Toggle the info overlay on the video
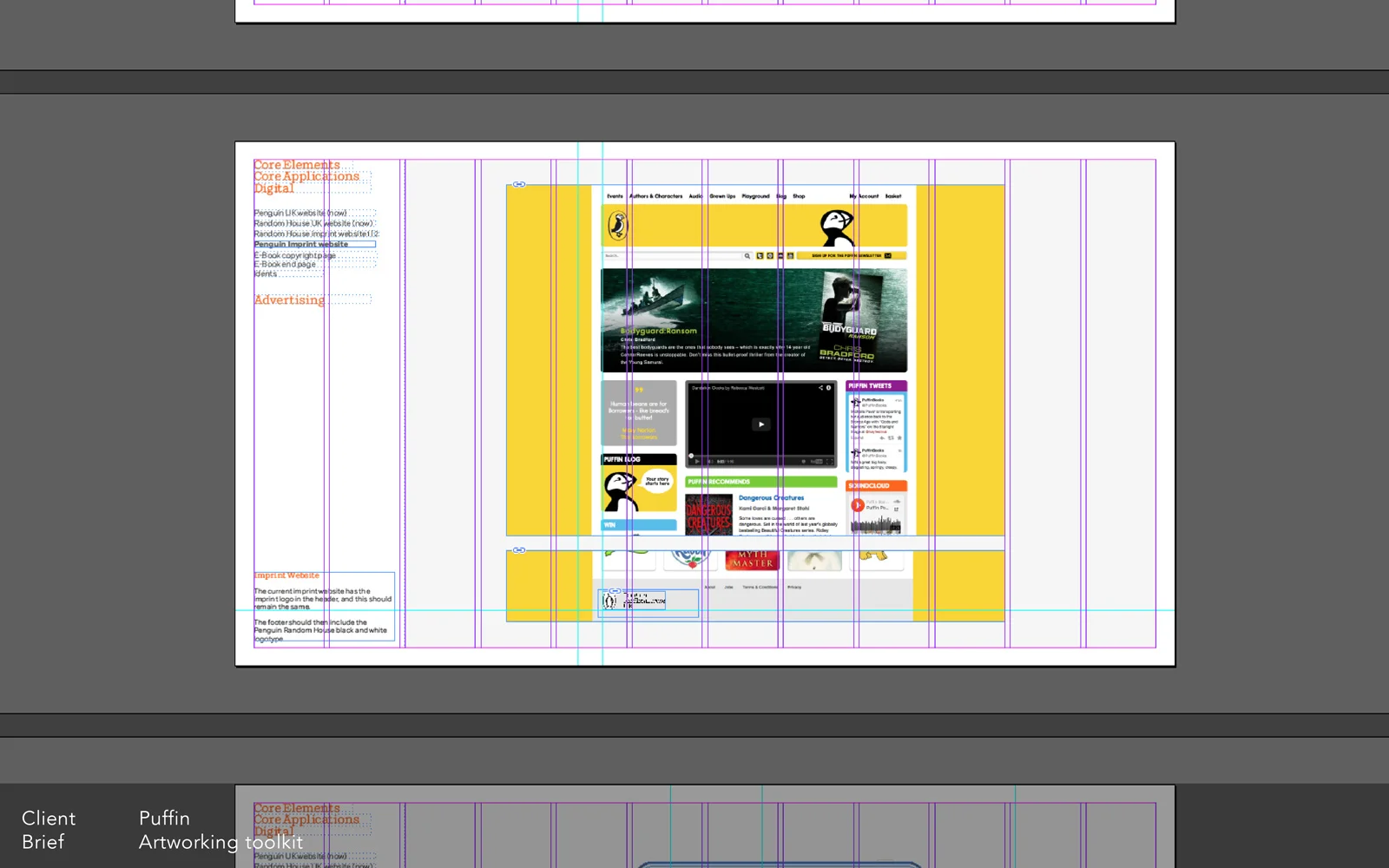 pyautogui.click(x=828, y=388)
